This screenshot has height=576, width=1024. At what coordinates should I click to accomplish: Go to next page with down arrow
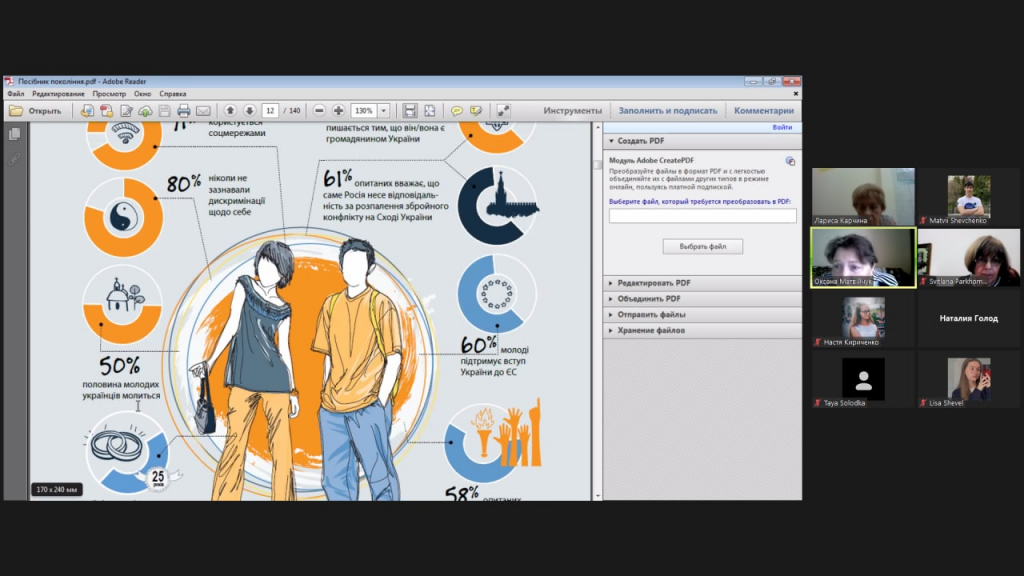coord(249,111)
